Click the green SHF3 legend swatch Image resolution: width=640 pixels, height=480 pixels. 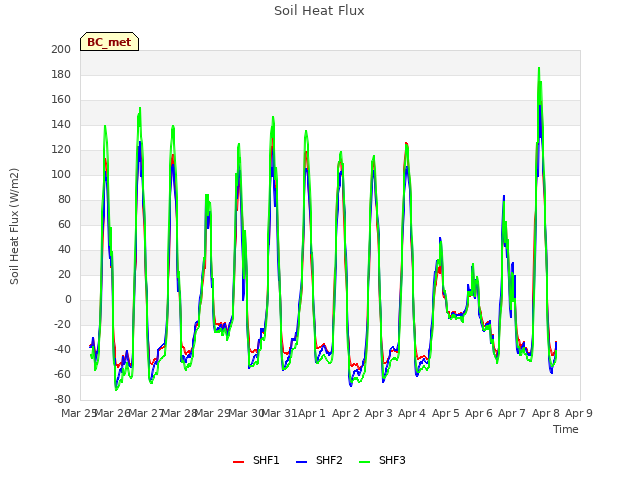pyautogui.click(x=364, y=461)
